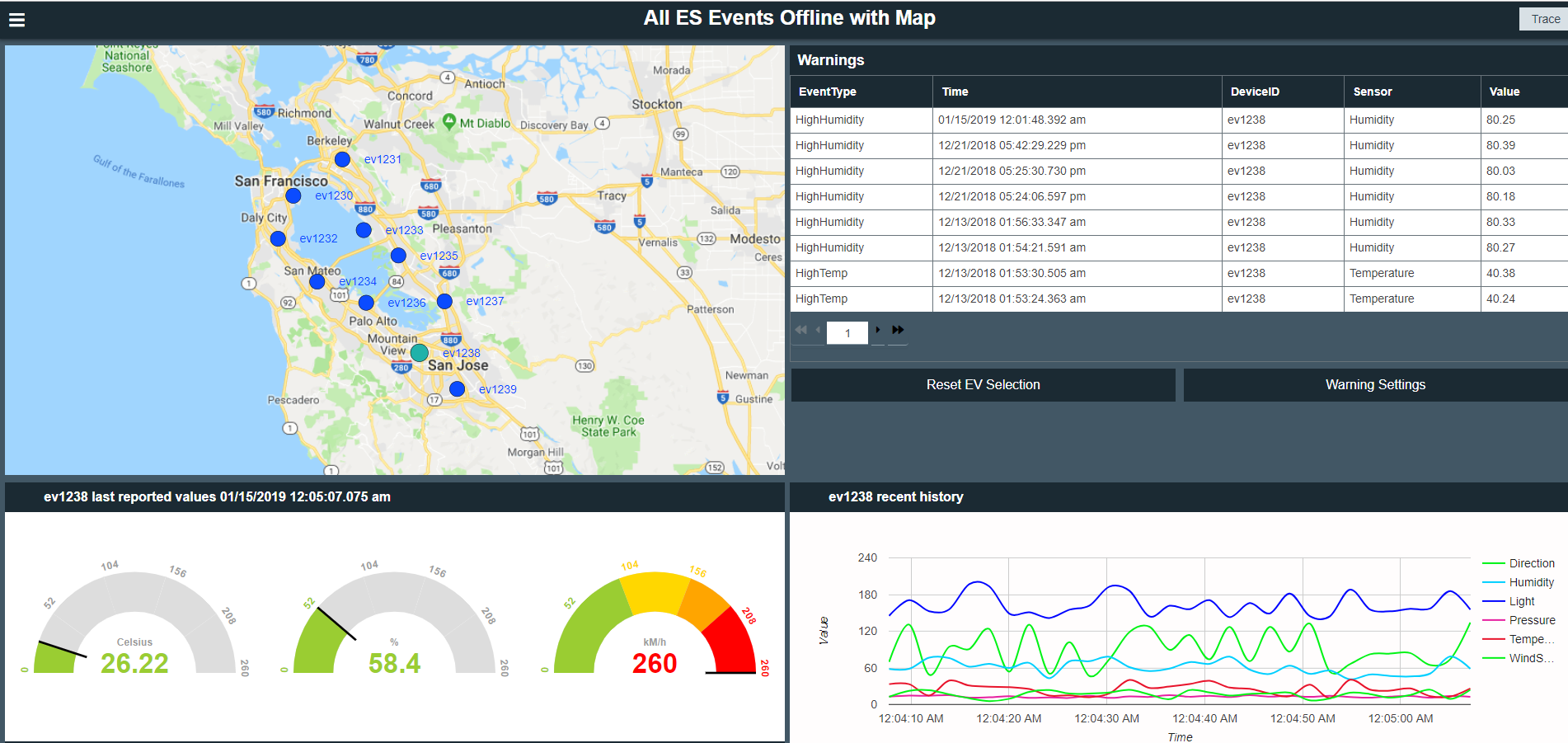1568x743 pixels.
Task: Click the Trace button
Action: pyautogui.click(x=1543, y=19)
